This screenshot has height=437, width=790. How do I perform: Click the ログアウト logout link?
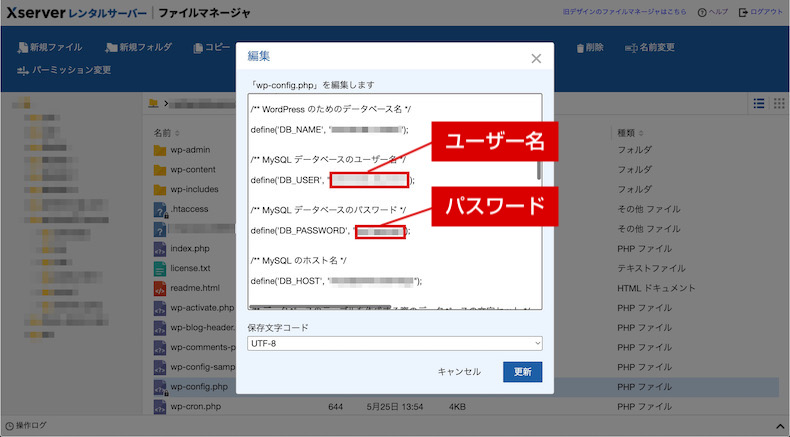coord(760,12)
